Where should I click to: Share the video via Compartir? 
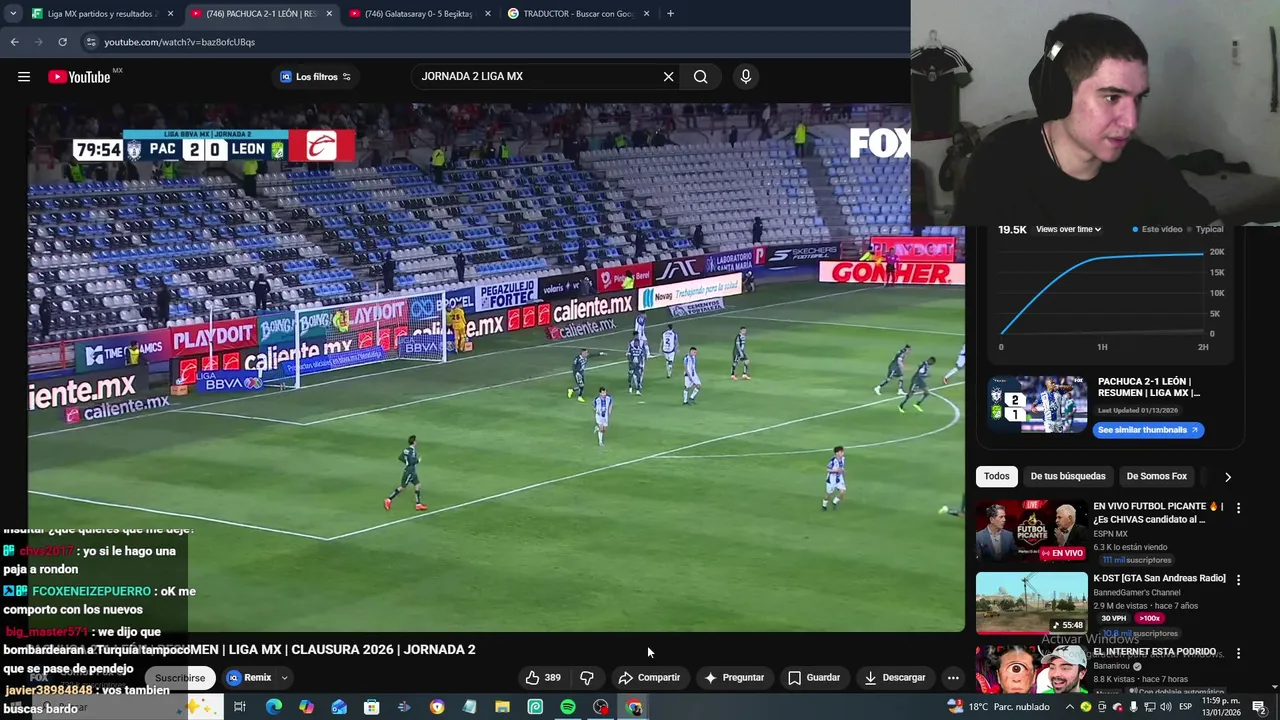pyautogui.click(x=649, y=678)
